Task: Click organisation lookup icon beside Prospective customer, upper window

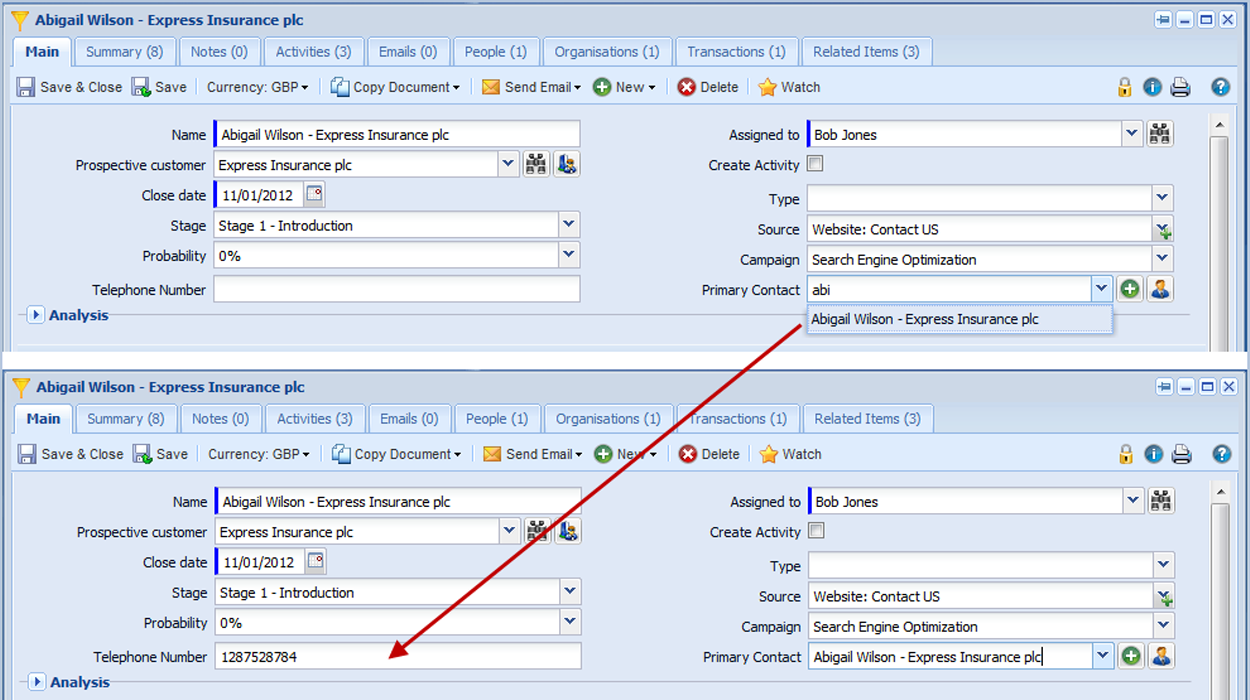Action: tap(537, 165)
